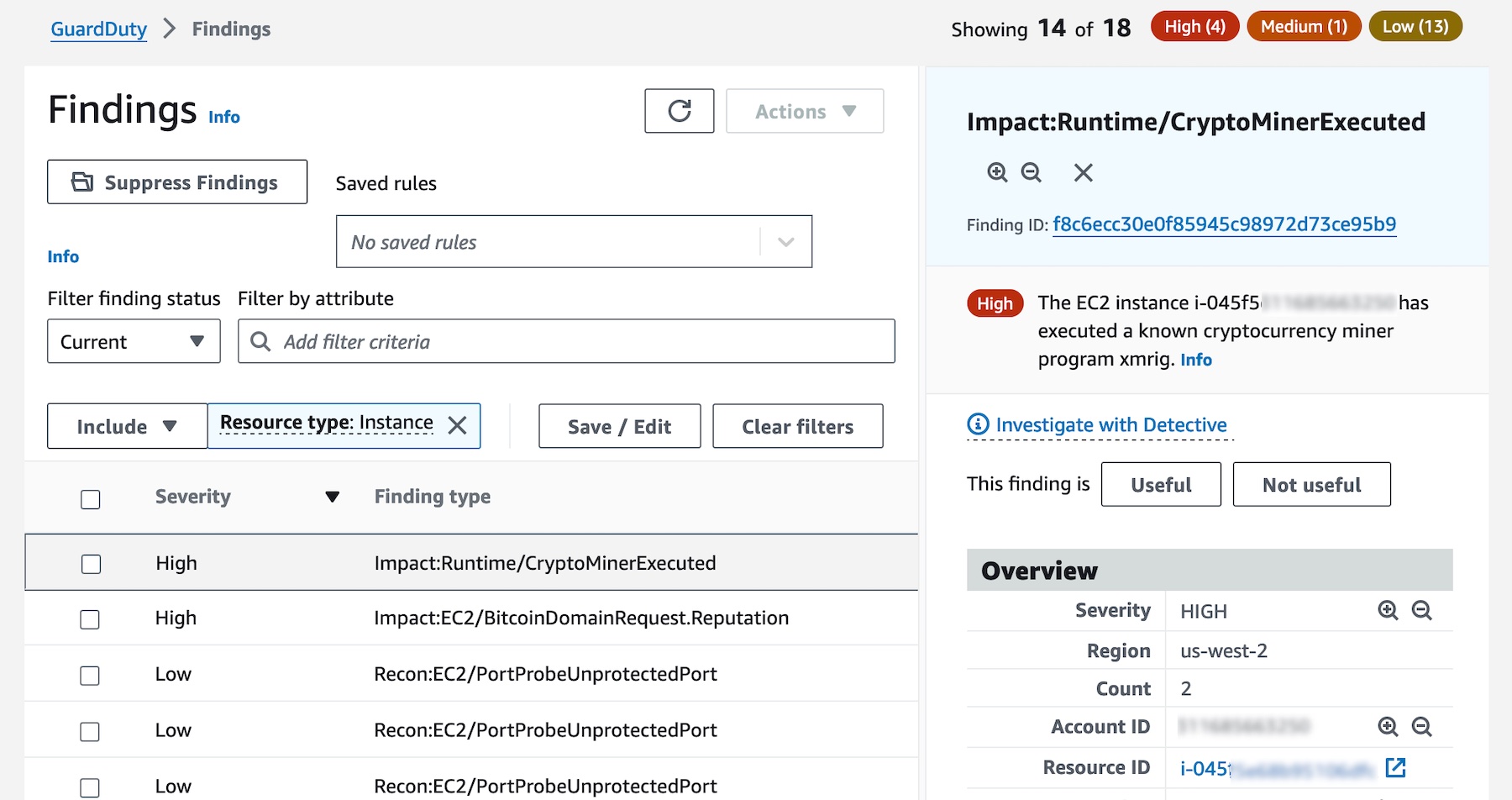The width and height of the screenshot is (1512, 800).
Task: Click the refresh findings icon button
Action: pos(679,111)
